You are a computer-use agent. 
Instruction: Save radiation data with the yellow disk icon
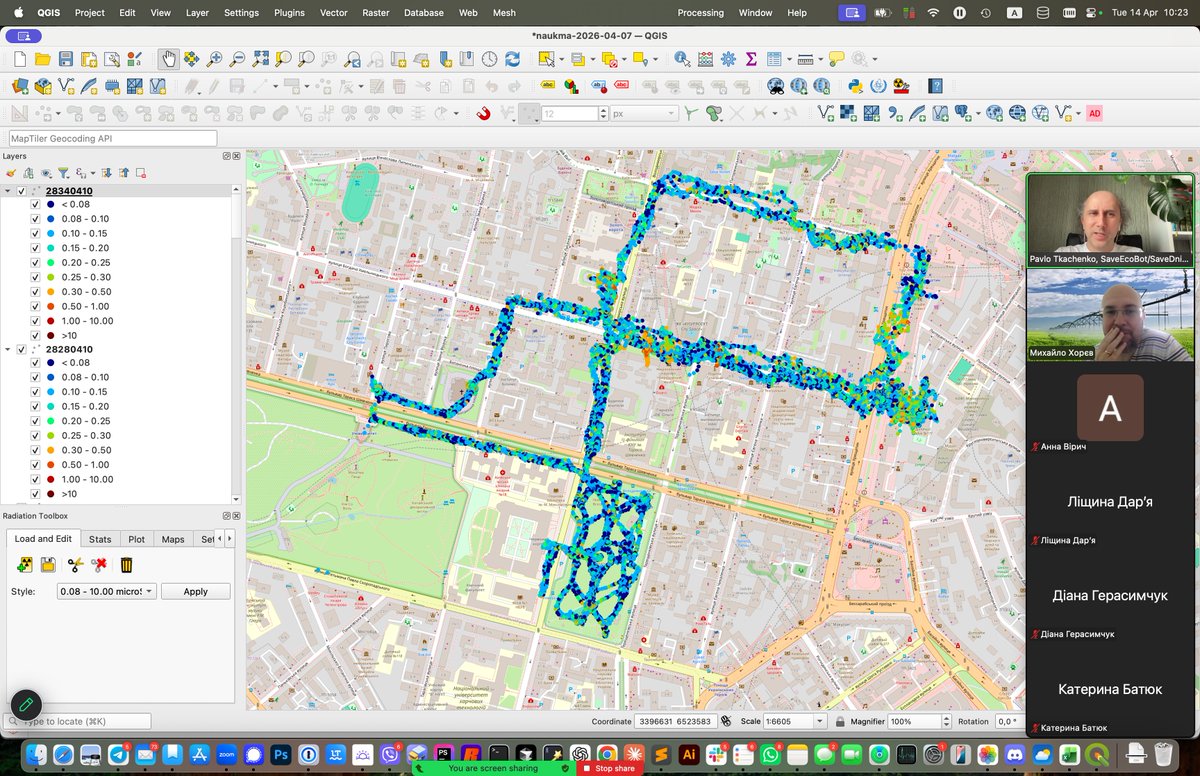(x=47, y=565)
